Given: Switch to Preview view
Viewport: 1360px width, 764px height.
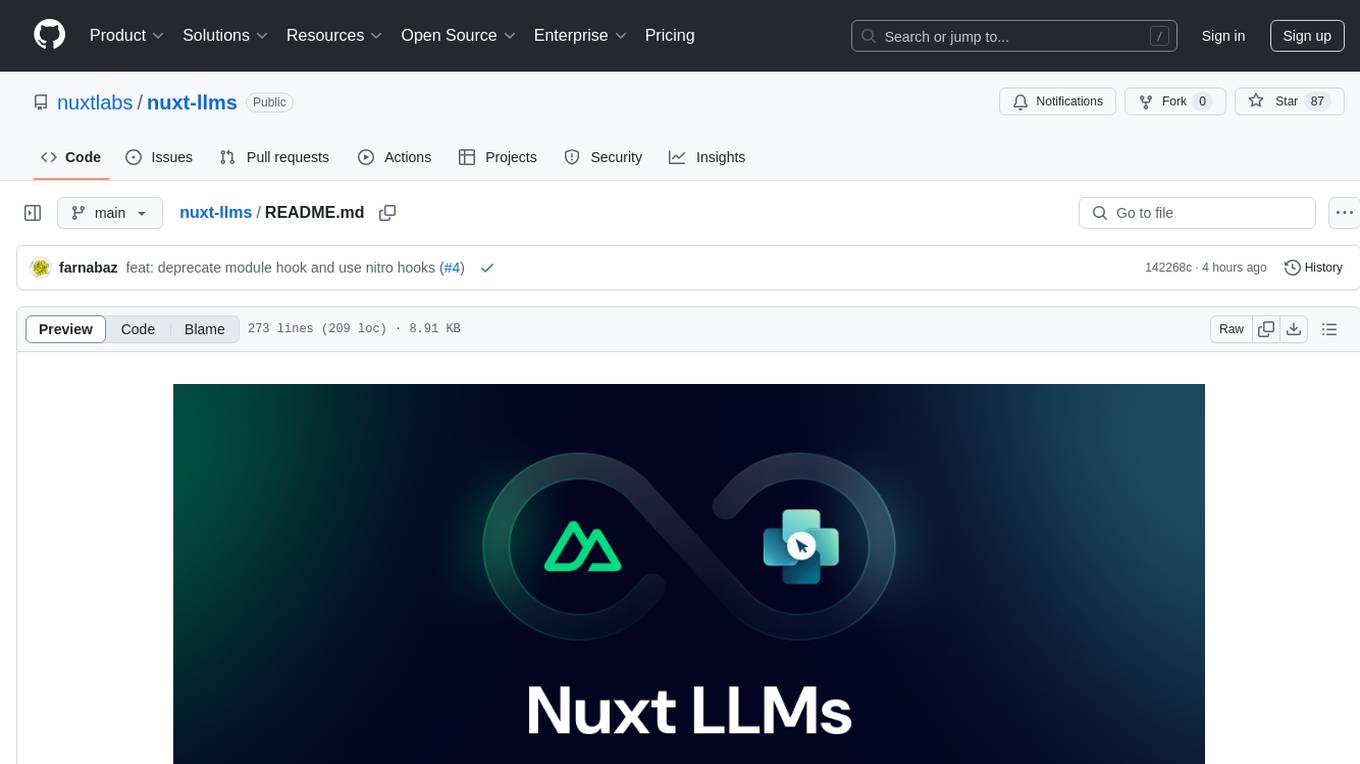Looking at the screenshot, I should point(66,329).
